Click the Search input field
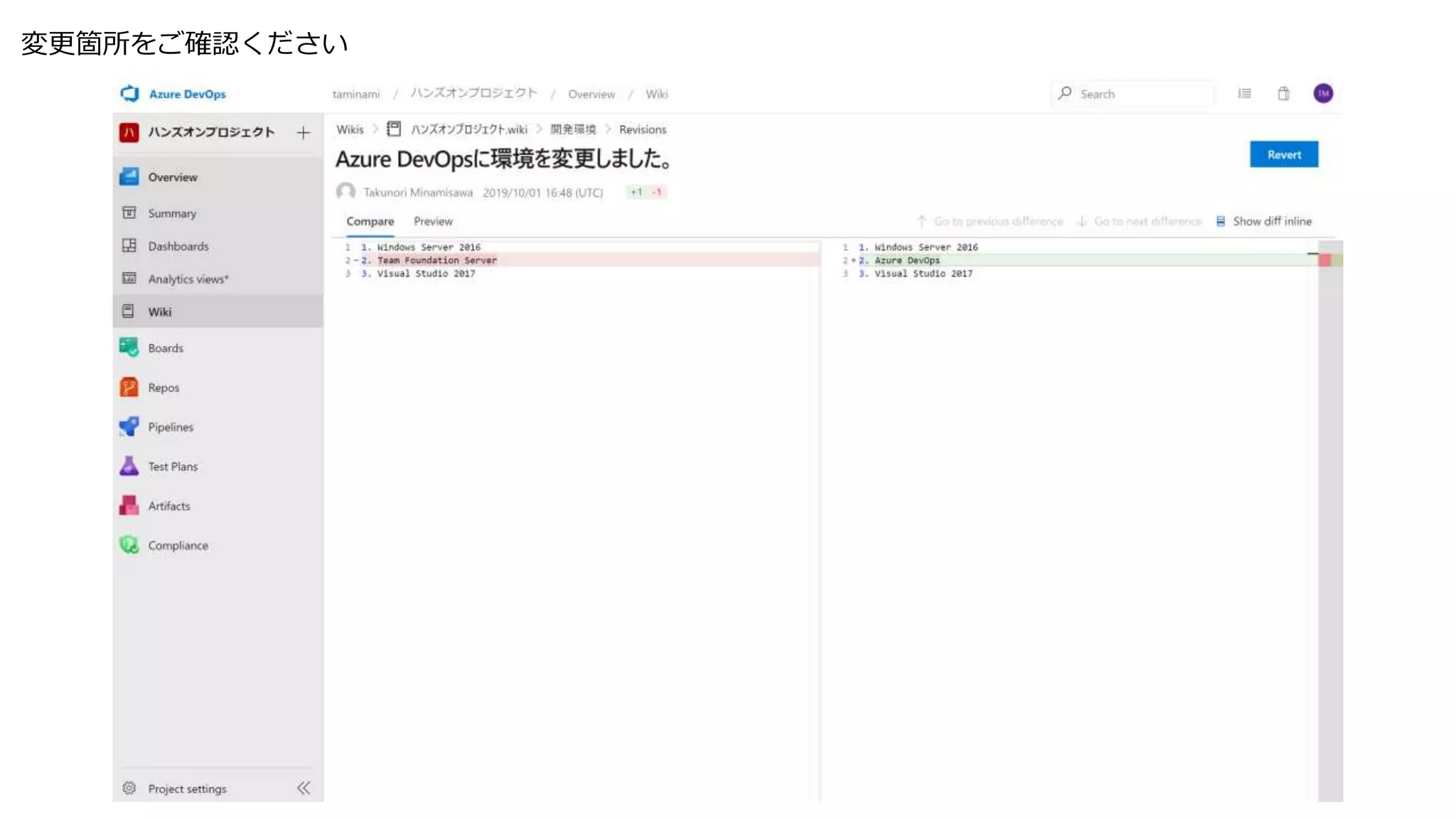This screenshot has height=819, width=1456. click(x=1134, y=93)
